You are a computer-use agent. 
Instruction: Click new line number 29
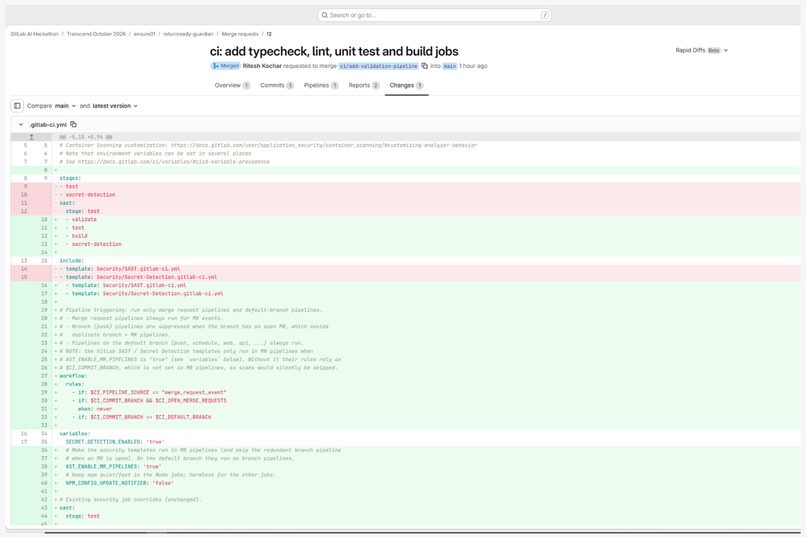tap(44, 392)
